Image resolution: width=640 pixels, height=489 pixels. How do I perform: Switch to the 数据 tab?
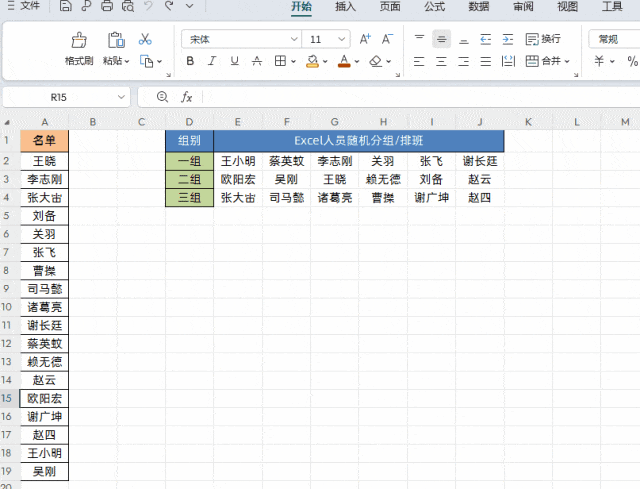point(479,6)
